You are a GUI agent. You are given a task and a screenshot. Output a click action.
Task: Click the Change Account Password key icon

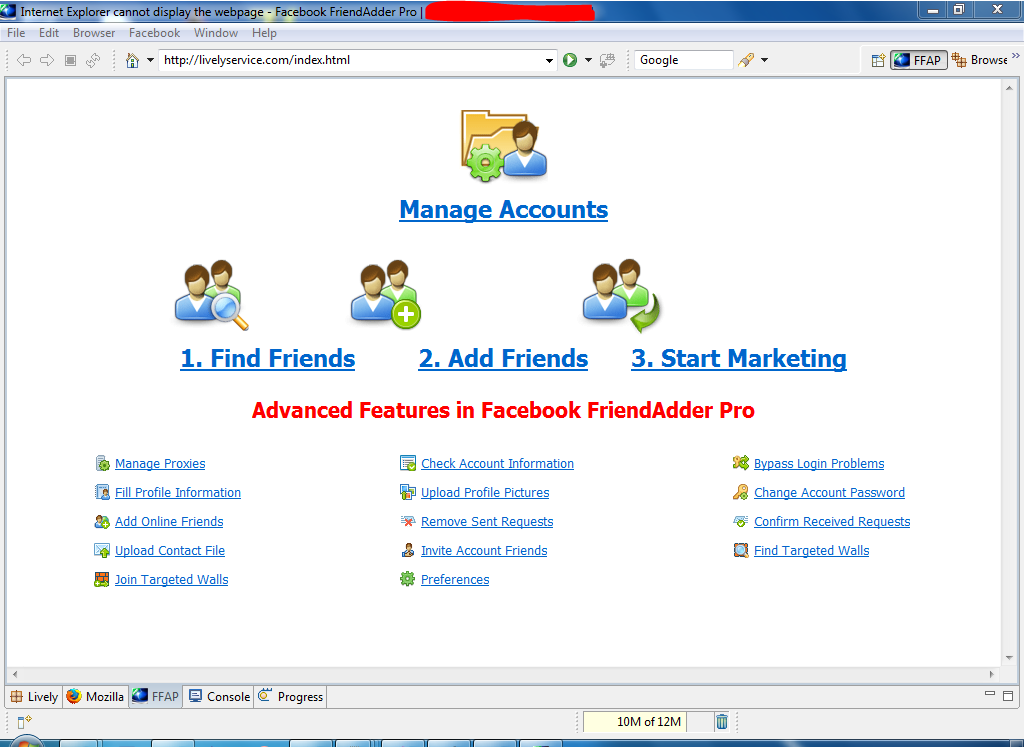tap(741, 492)
